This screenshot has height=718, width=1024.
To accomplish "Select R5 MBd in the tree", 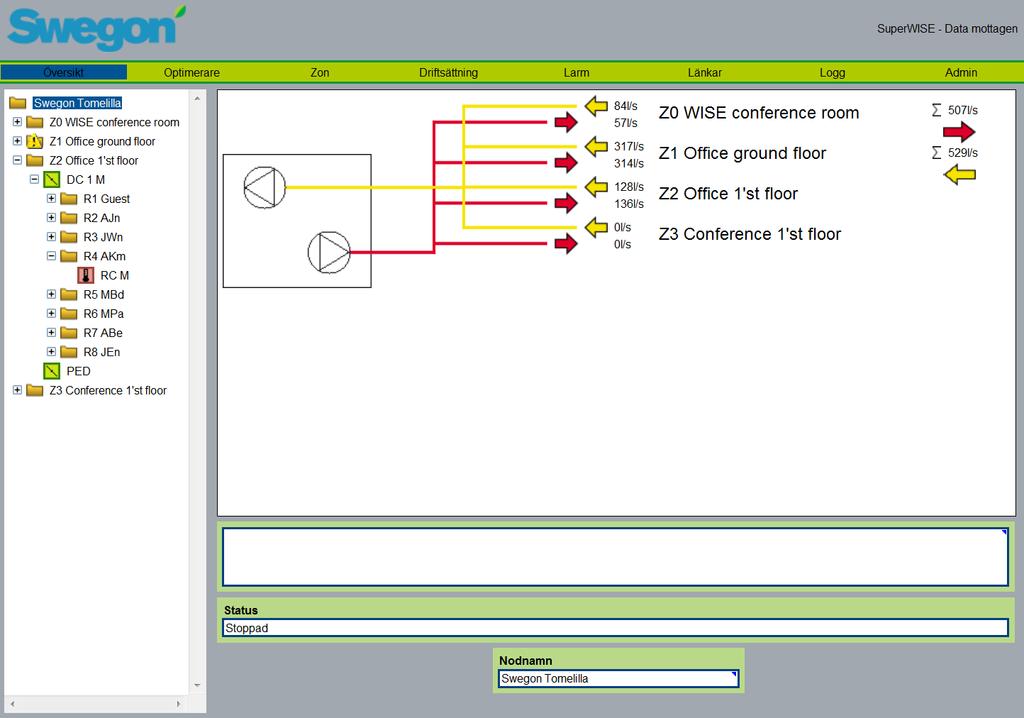I will [104, 294].
